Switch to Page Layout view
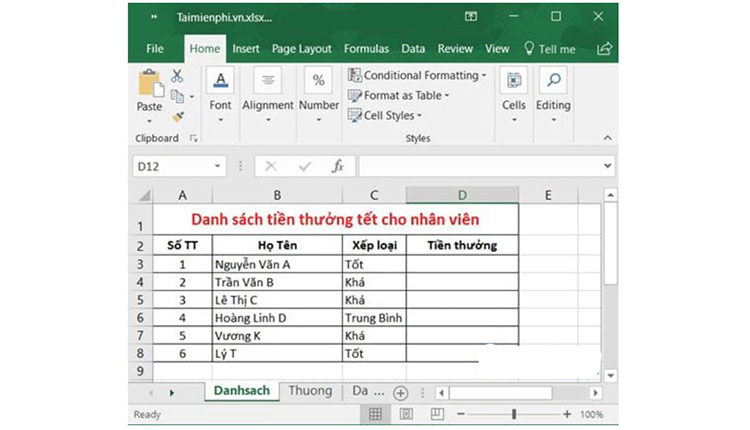Screen dimensions: 750x430 click(406, 414)
